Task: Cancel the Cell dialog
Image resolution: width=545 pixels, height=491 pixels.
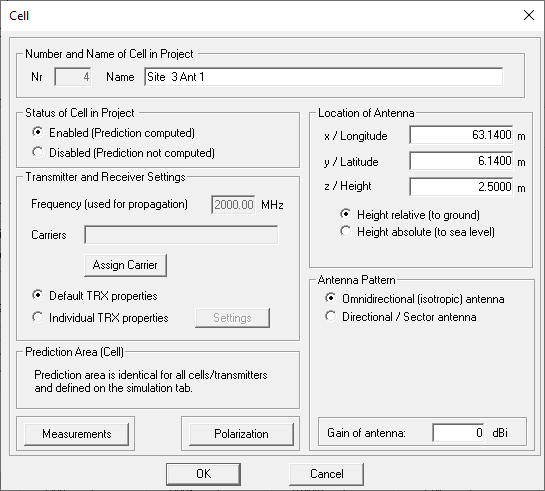Action: point(326,474)
